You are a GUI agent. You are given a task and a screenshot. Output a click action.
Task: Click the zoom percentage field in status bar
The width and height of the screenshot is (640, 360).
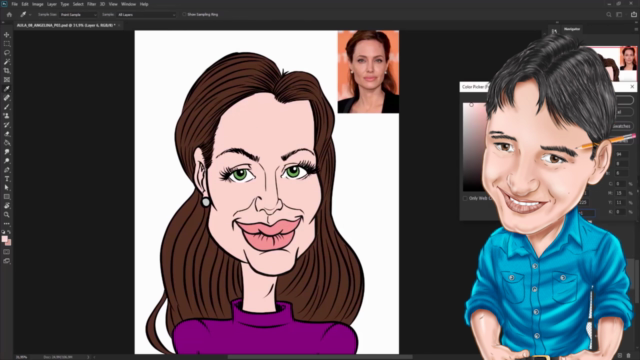21,357
